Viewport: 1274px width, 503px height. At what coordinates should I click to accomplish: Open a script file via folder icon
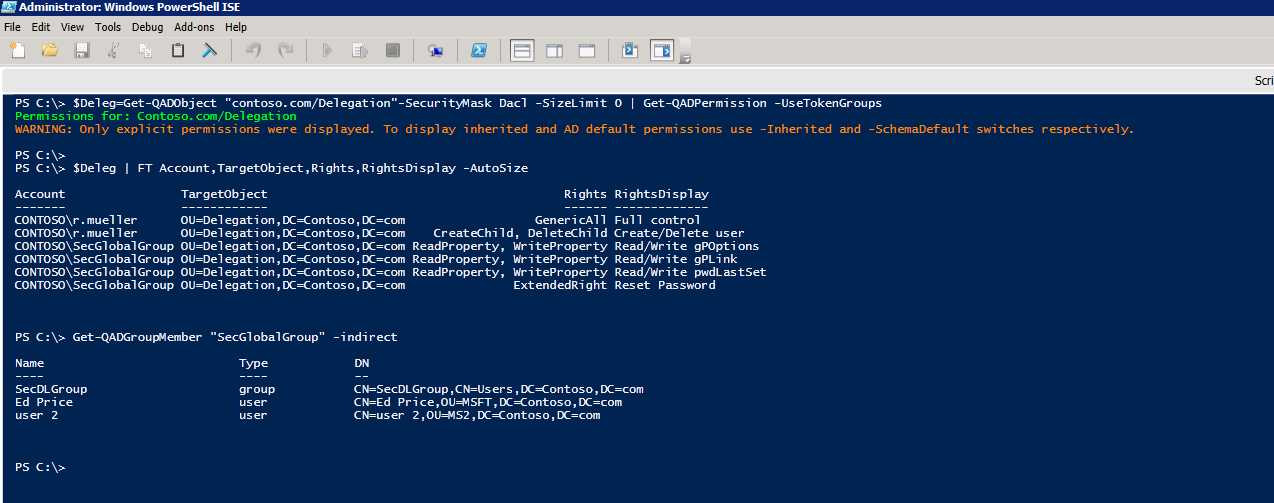(x=49, y=50)
